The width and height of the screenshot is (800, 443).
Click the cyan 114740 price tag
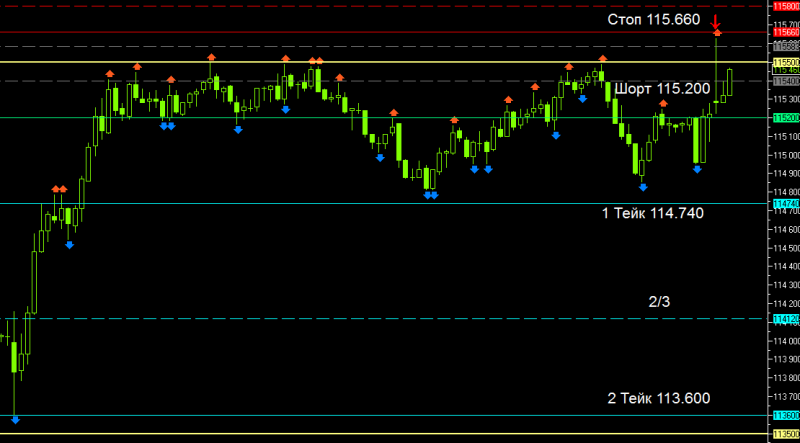(x=786, y=203)
